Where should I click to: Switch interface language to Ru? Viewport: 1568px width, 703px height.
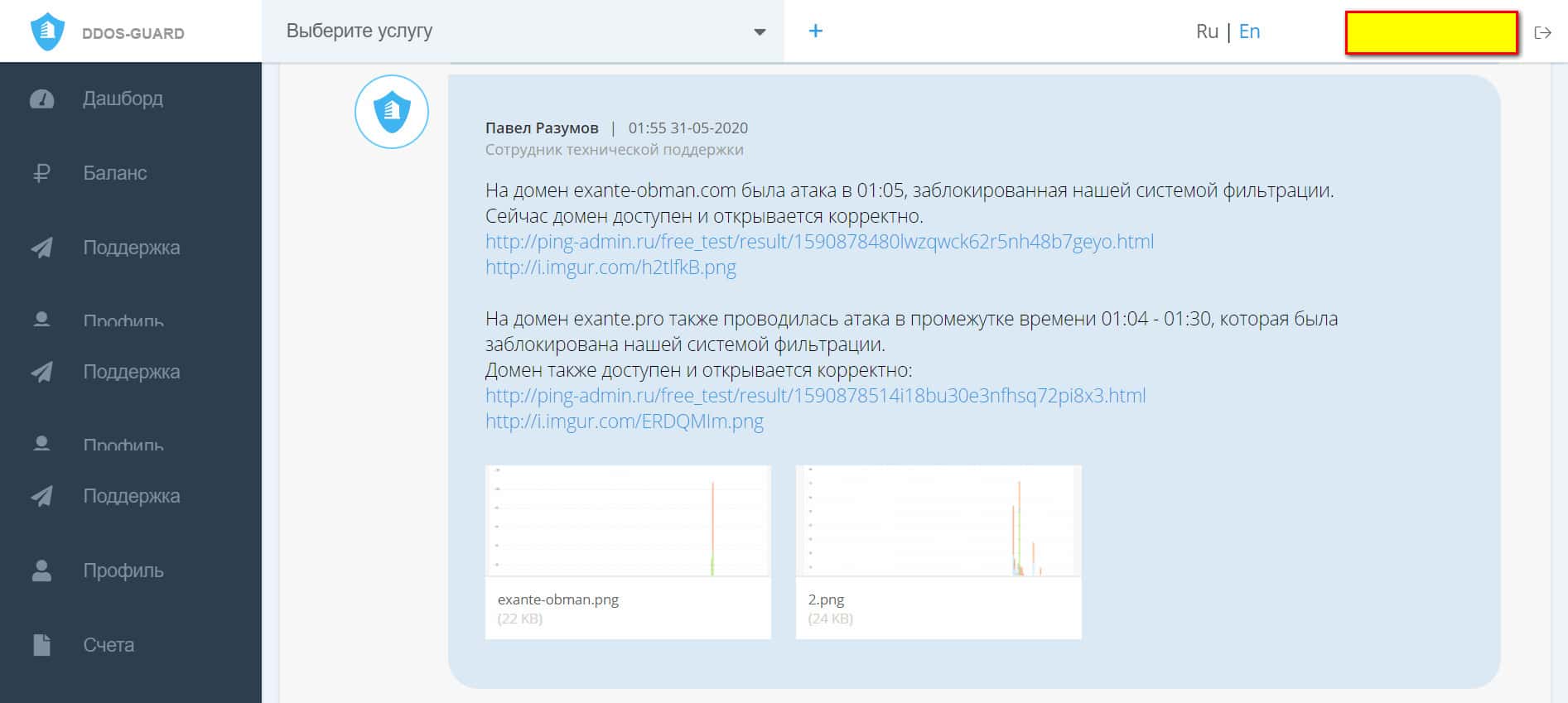(x=1207, y=31)
